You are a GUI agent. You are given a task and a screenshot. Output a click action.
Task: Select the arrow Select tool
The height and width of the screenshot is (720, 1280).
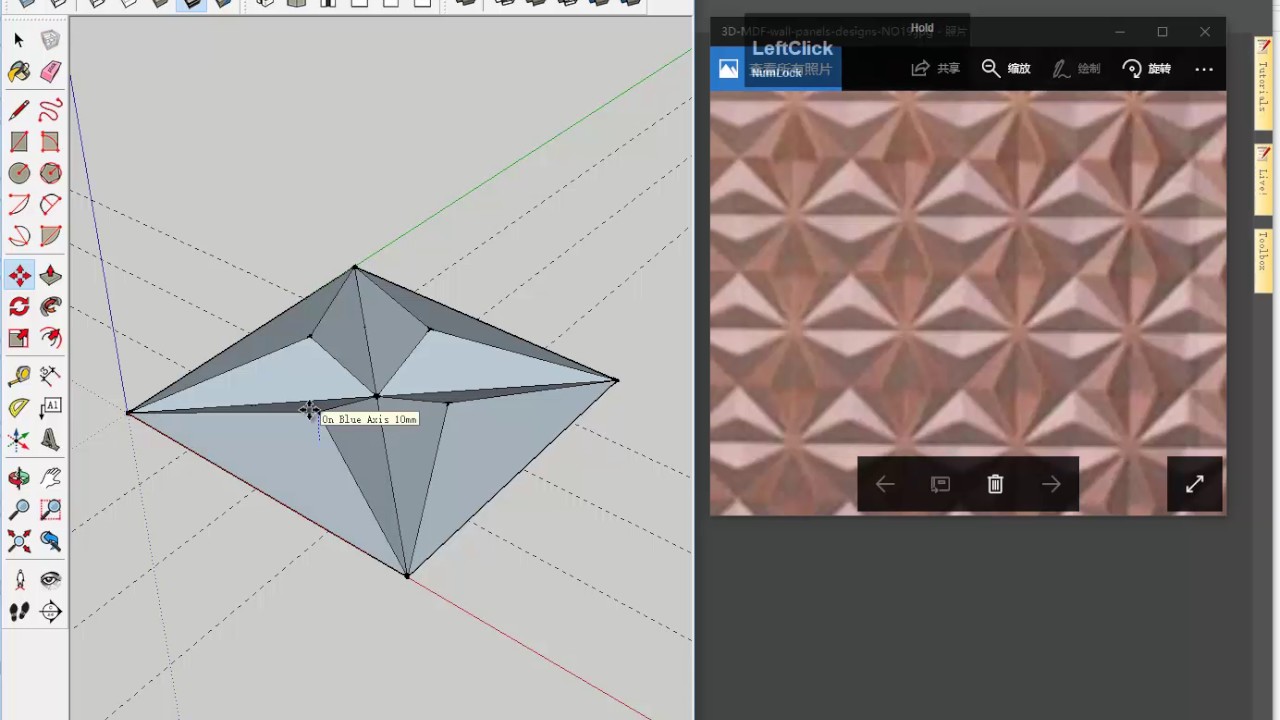(x=19, y=40)
